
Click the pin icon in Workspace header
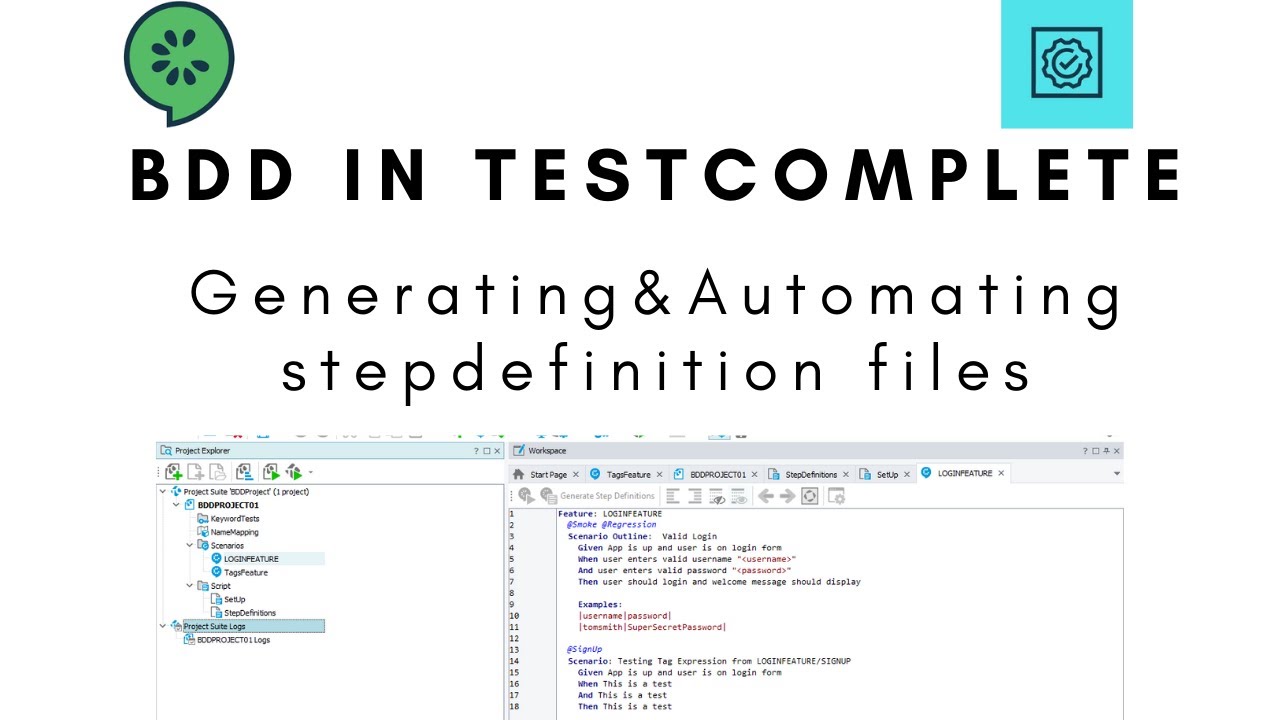pos(1107,451)
